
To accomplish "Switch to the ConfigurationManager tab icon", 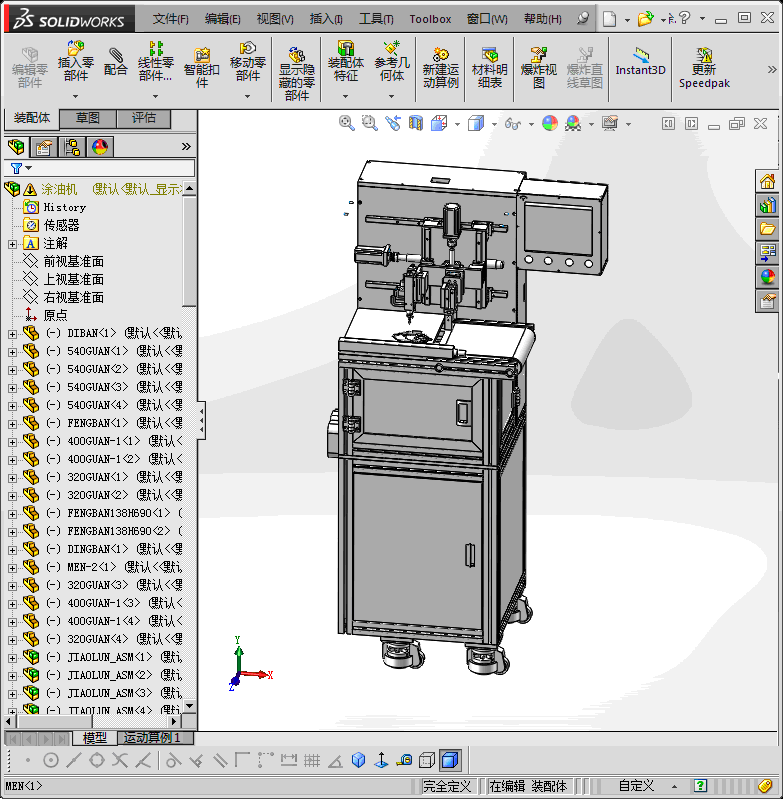I will tap(73, 147).
